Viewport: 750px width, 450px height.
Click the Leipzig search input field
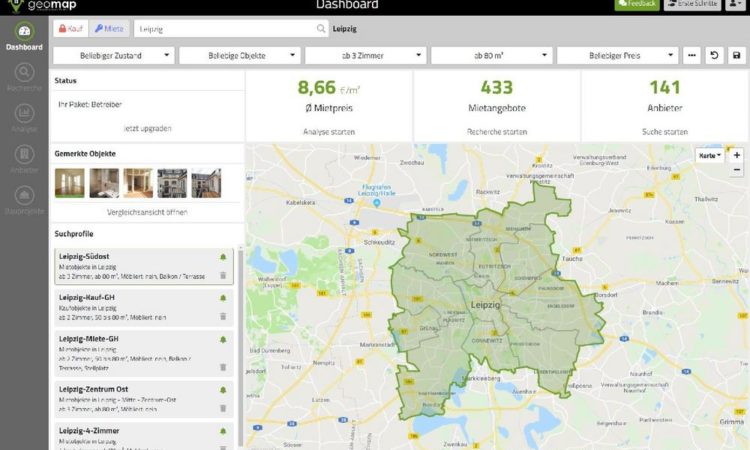point(225,29)
